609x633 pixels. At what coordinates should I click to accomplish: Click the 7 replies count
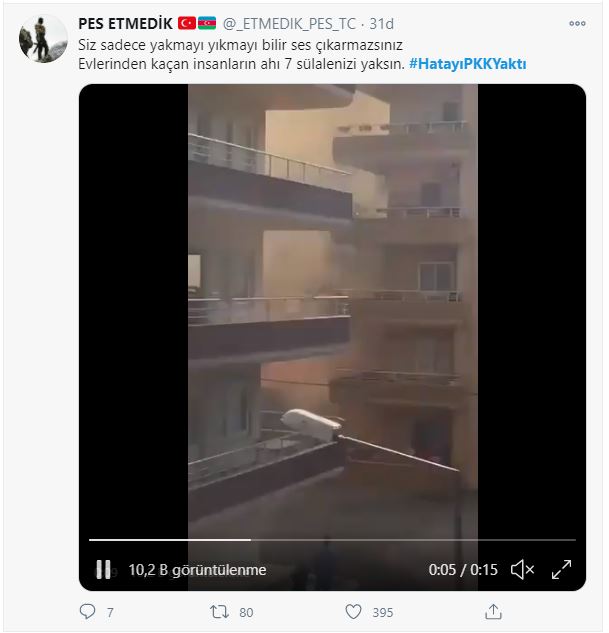(x=110, y=612)
